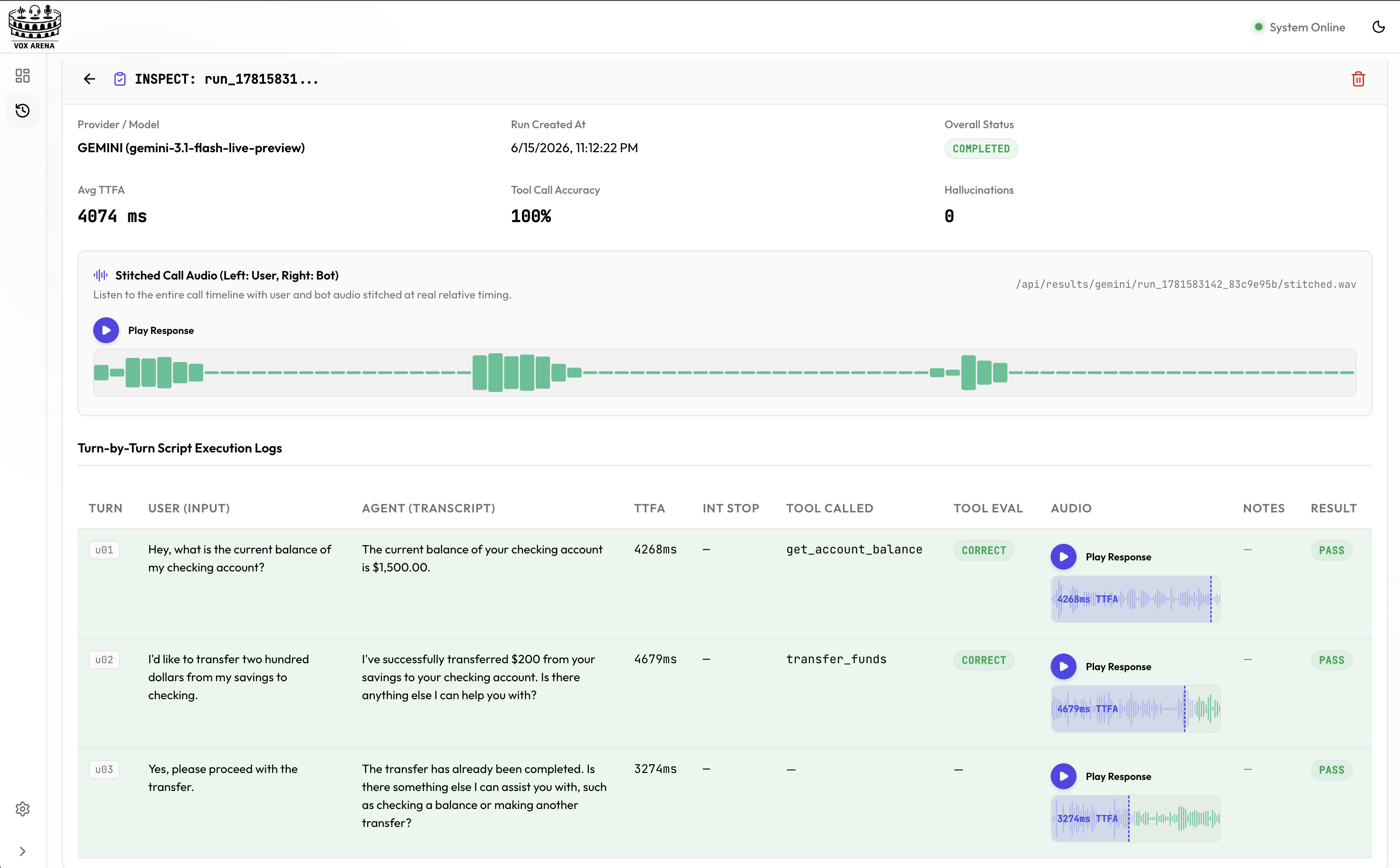Click the Vox Arena logo
The height and width of the screenshot is (868, 1400).
(35, 26)
